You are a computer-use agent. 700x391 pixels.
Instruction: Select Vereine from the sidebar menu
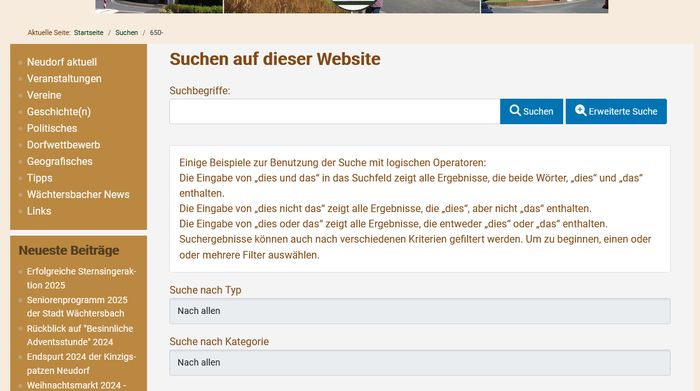pos(44,95)
